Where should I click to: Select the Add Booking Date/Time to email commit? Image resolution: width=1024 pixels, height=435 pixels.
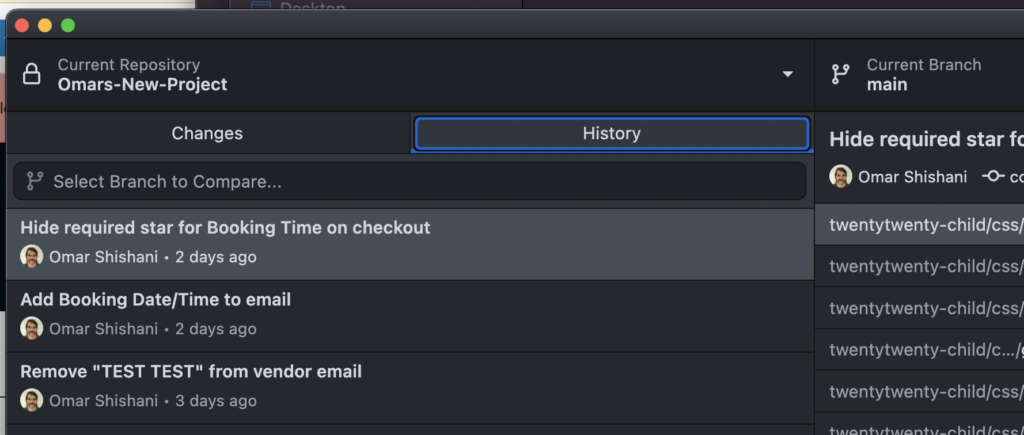point(410,315)
